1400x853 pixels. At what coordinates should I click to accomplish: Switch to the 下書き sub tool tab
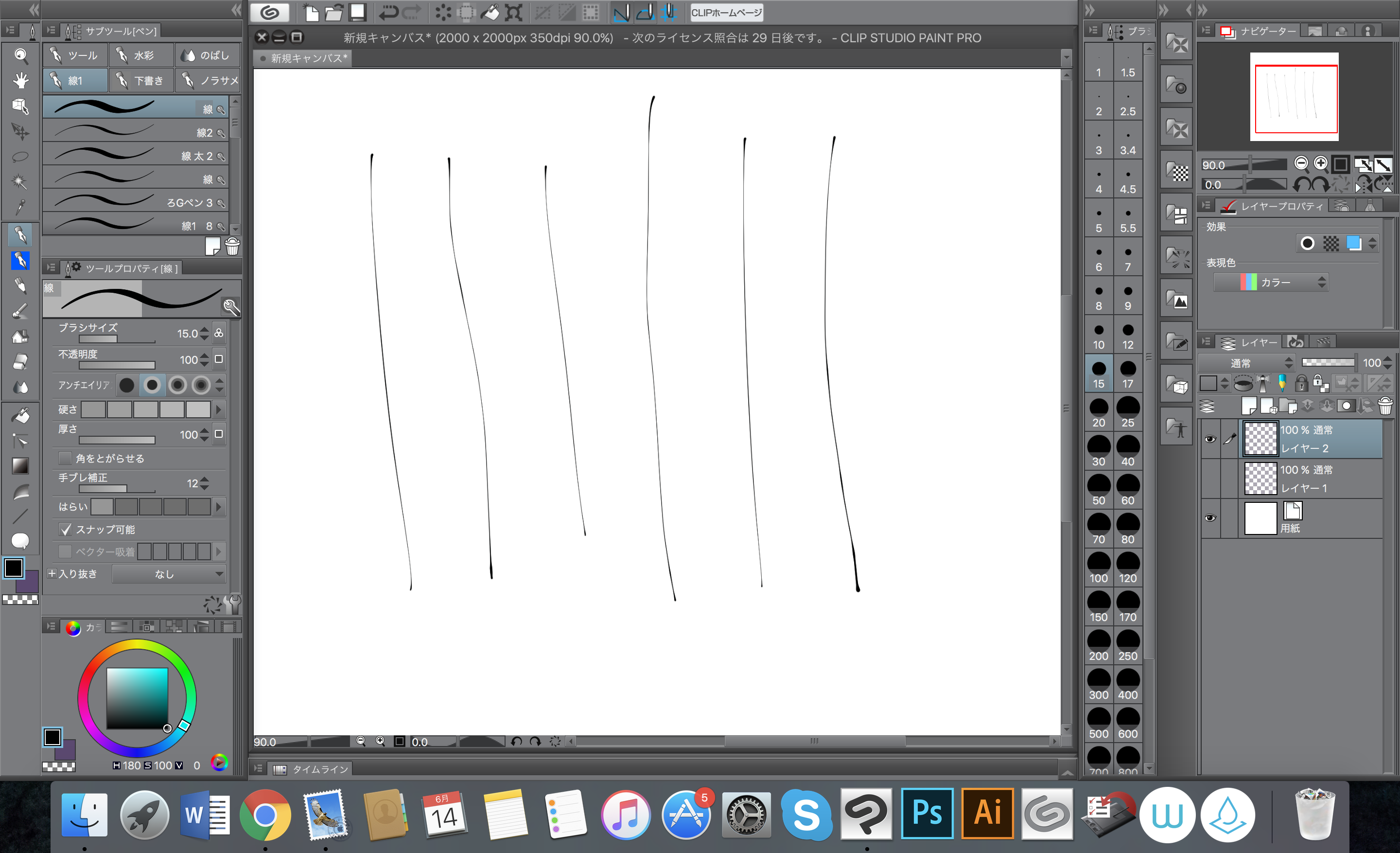[x=141, y=81]
